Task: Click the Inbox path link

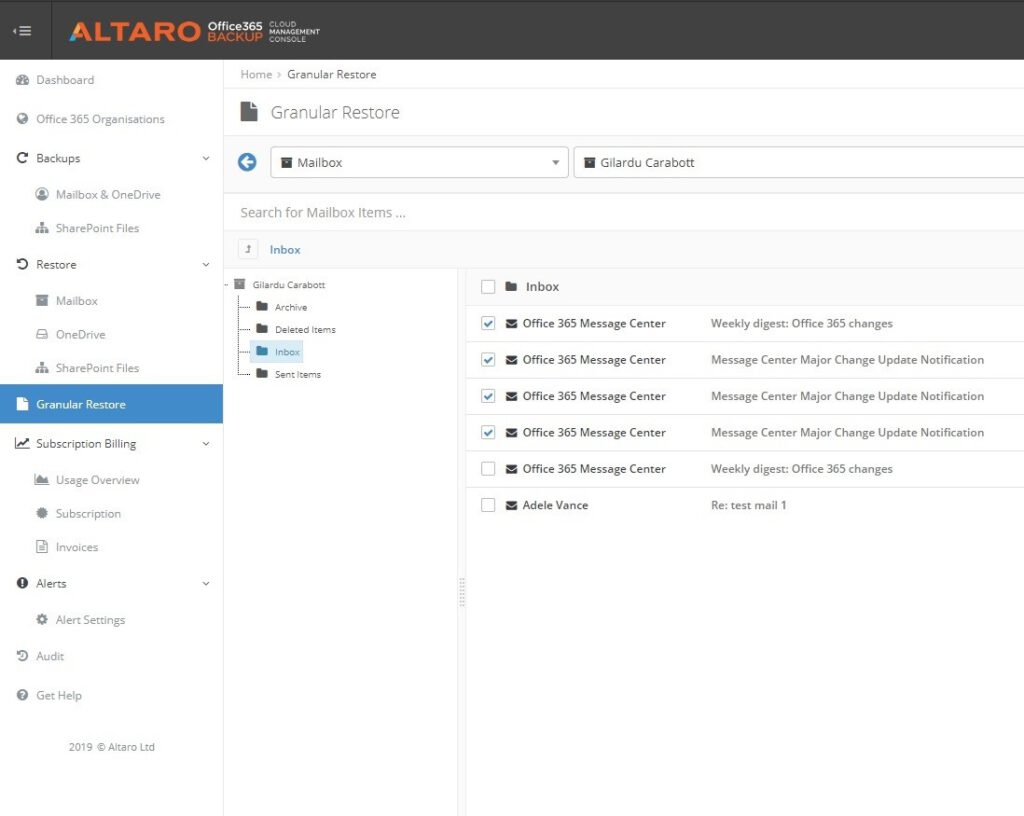Action: coord(285,249)
